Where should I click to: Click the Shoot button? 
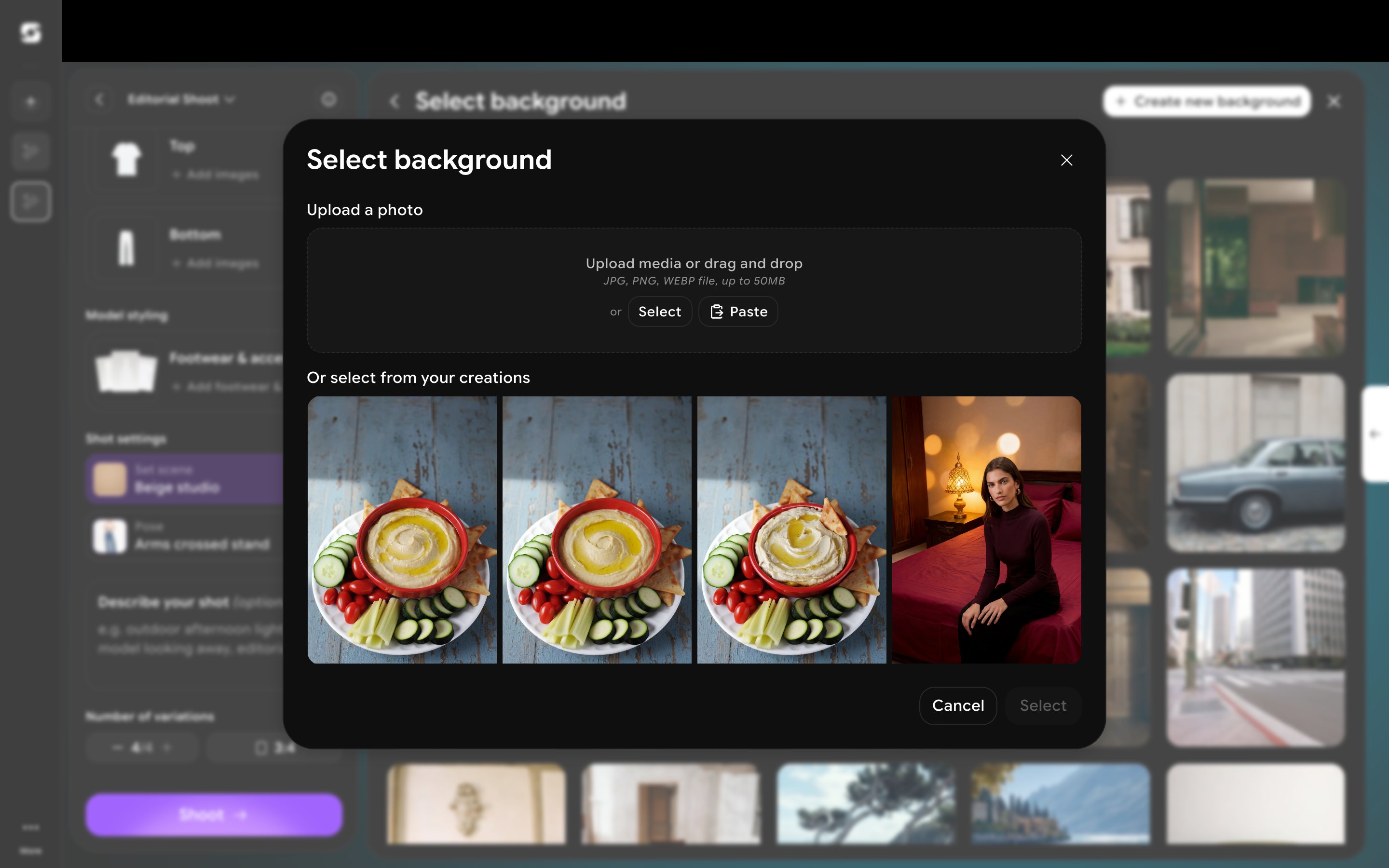(214, 814)
